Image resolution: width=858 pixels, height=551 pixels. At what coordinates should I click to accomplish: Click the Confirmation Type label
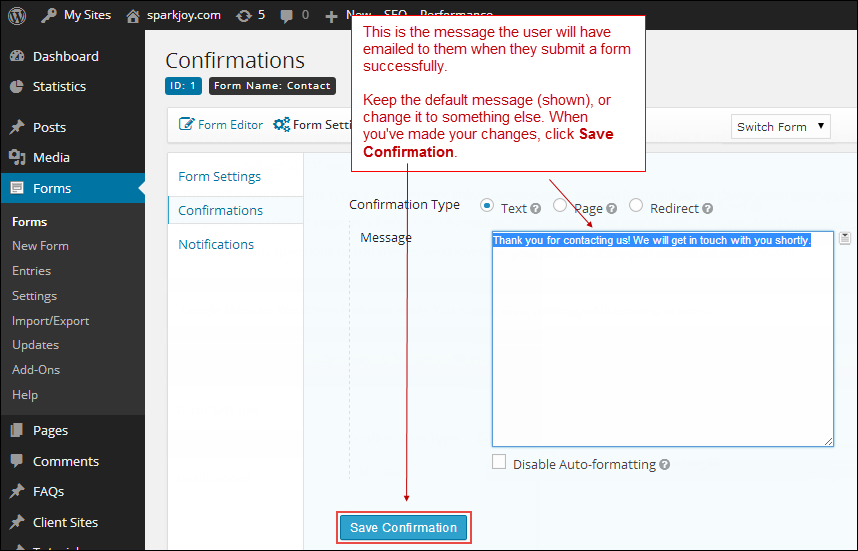[404, 204]
